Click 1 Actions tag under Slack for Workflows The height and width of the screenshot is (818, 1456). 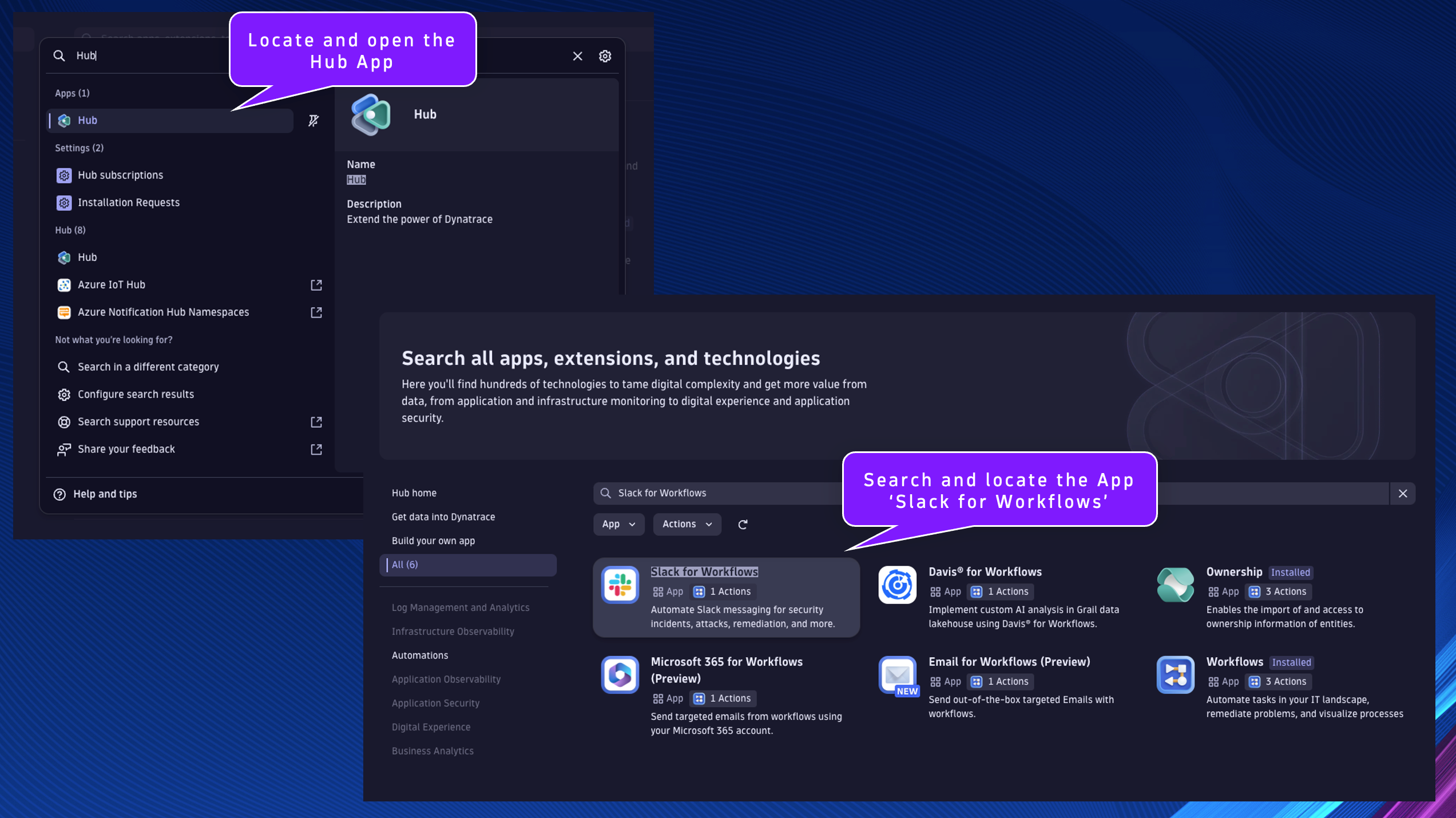723,592
